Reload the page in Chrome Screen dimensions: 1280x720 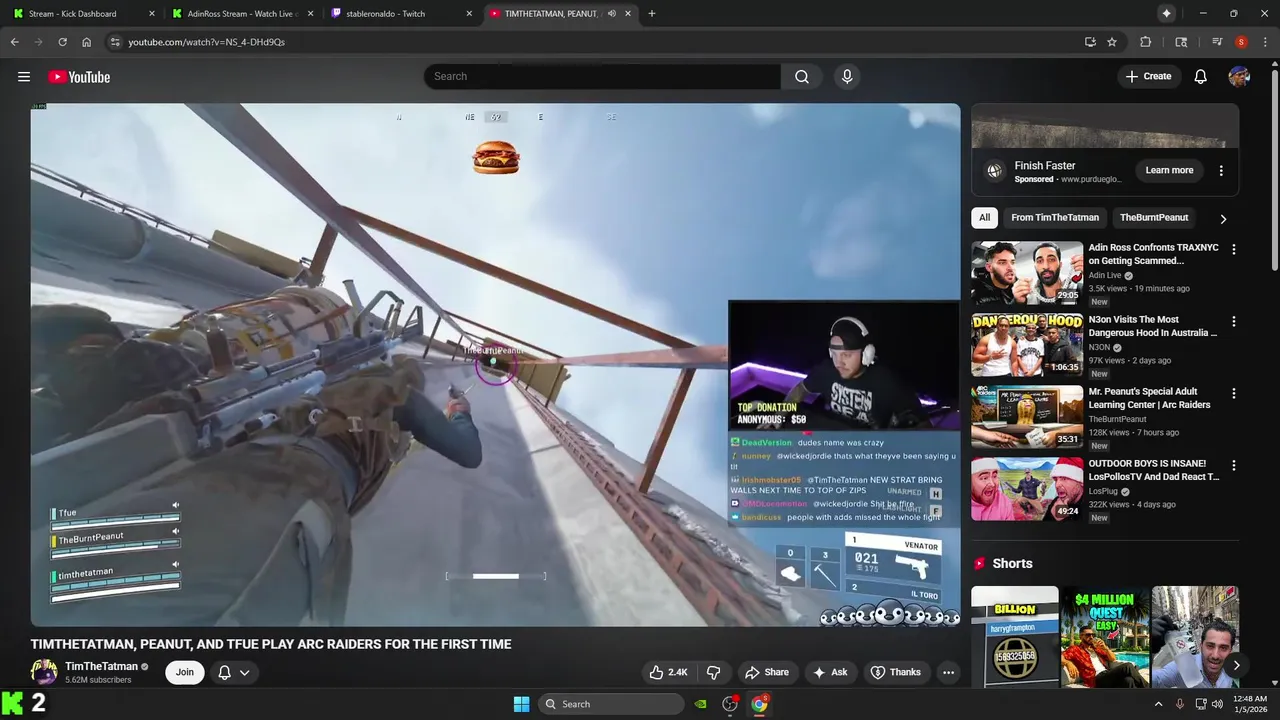click(62, 42)
